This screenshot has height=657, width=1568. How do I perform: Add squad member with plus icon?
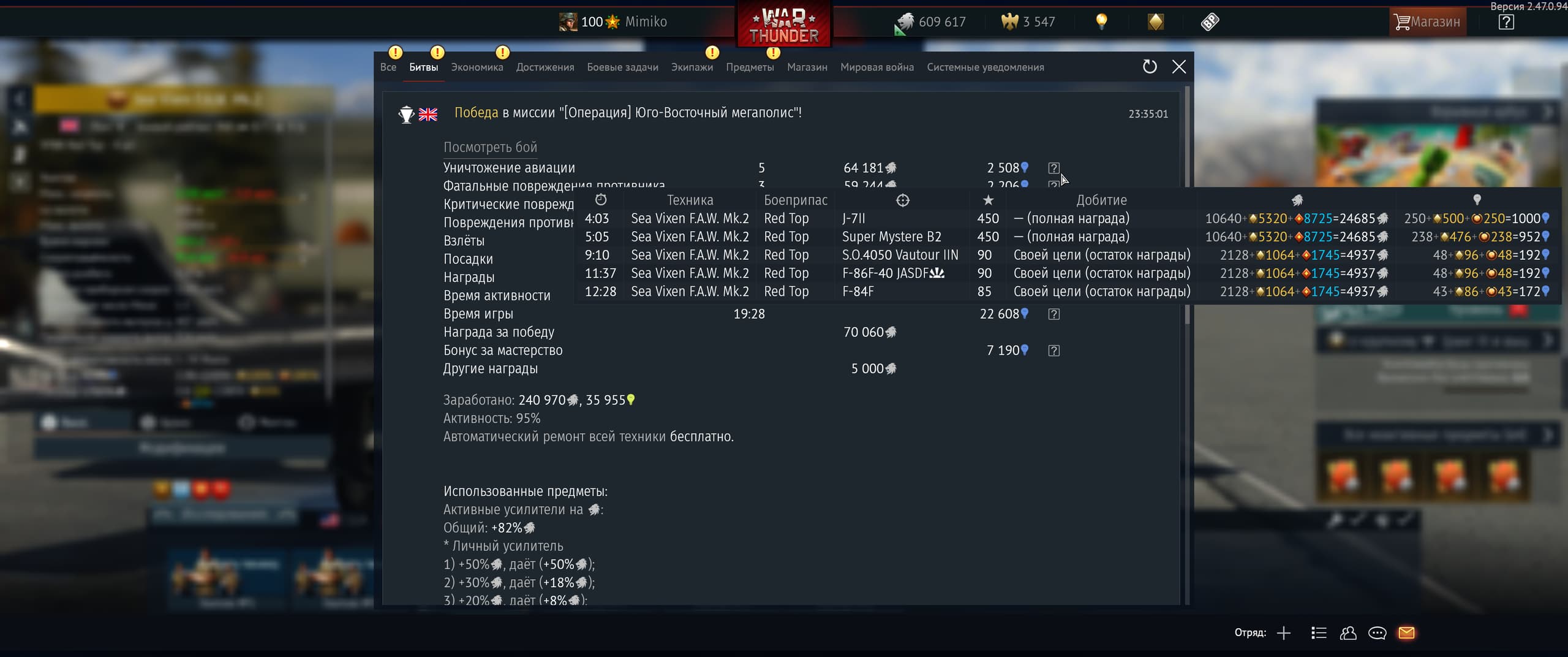(x=1284, y=633)
